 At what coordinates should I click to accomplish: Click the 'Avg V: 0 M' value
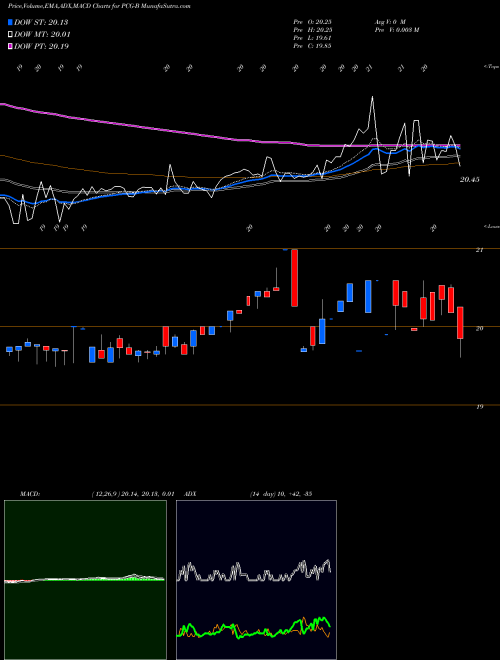(x=389, y=22)
